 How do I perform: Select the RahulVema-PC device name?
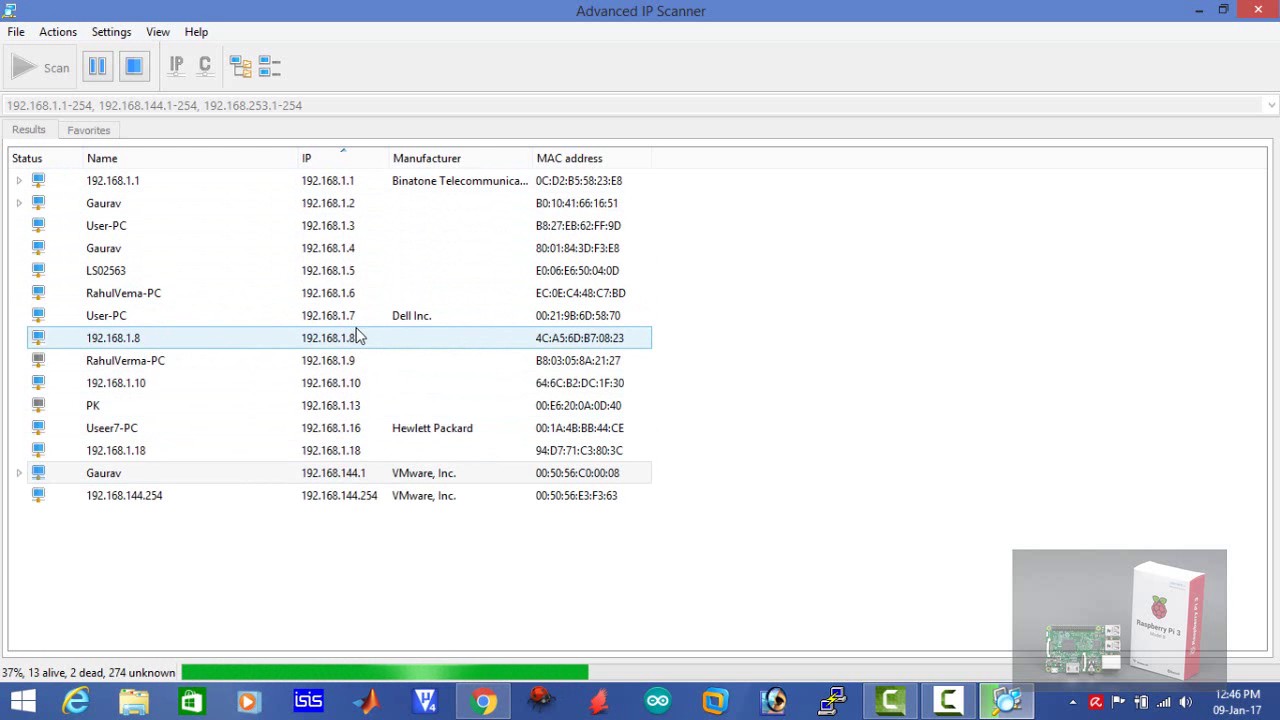[123, 293]
